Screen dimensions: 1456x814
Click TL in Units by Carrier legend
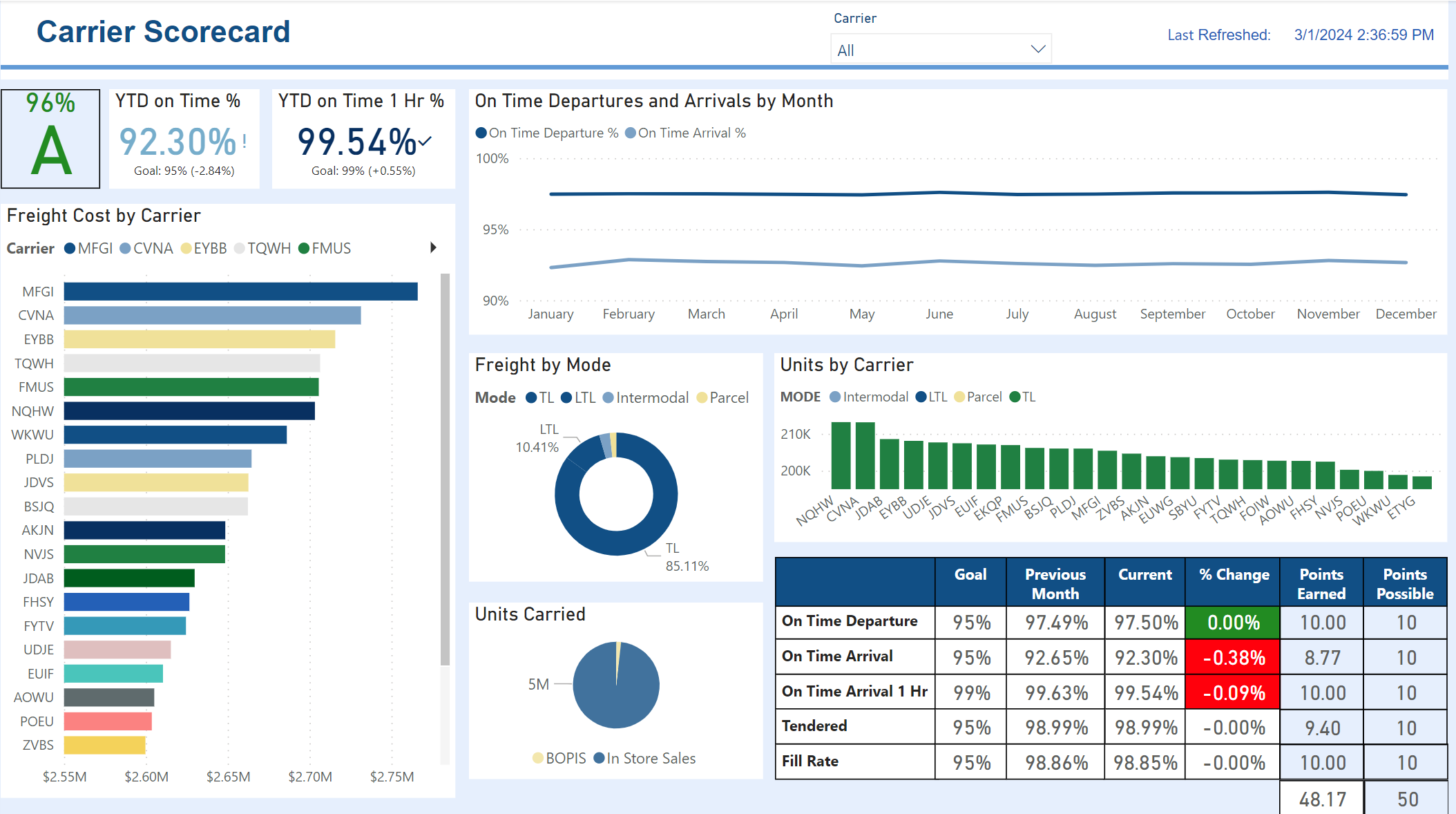(x=1022, y=397)
